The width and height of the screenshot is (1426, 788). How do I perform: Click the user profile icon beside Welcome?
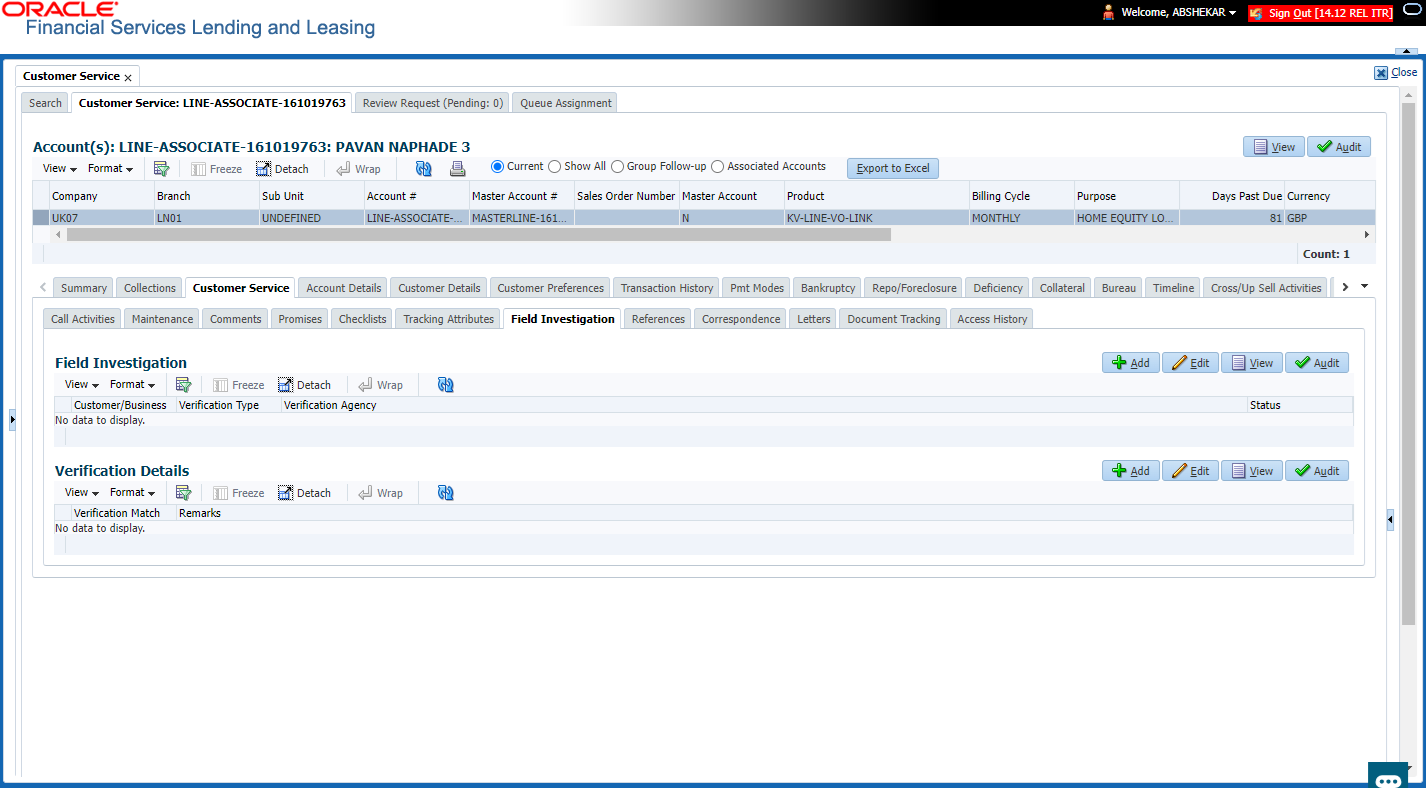click(x=1109, y=12)
